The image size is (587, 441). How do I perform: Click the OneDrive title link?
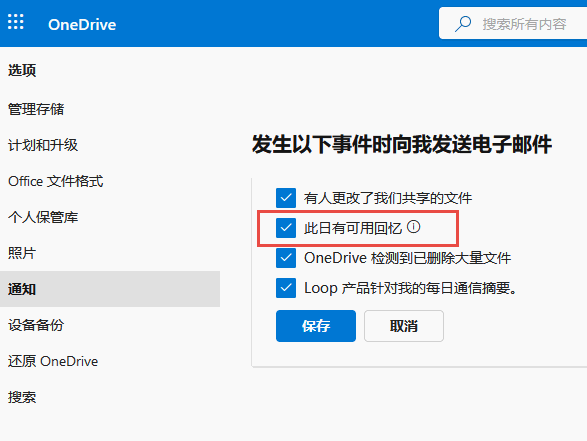coord(82,25)
